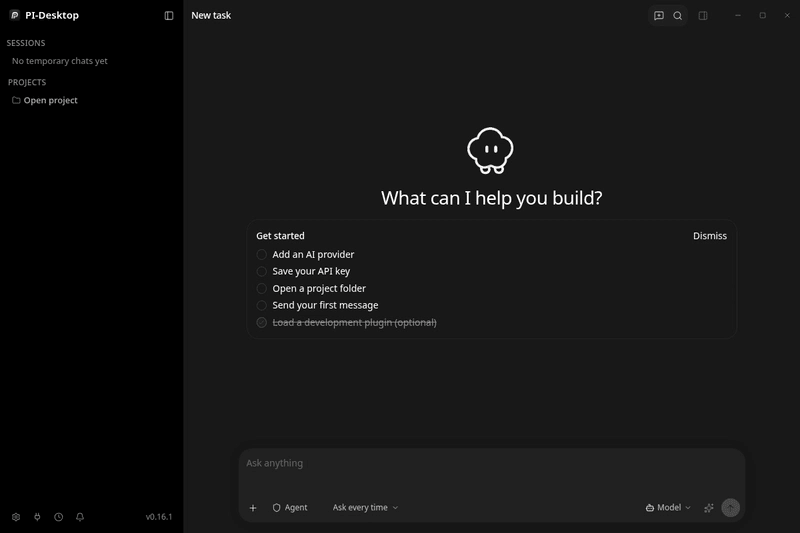
Task: Click the PROJECTS section header
Action: (27, 82)
